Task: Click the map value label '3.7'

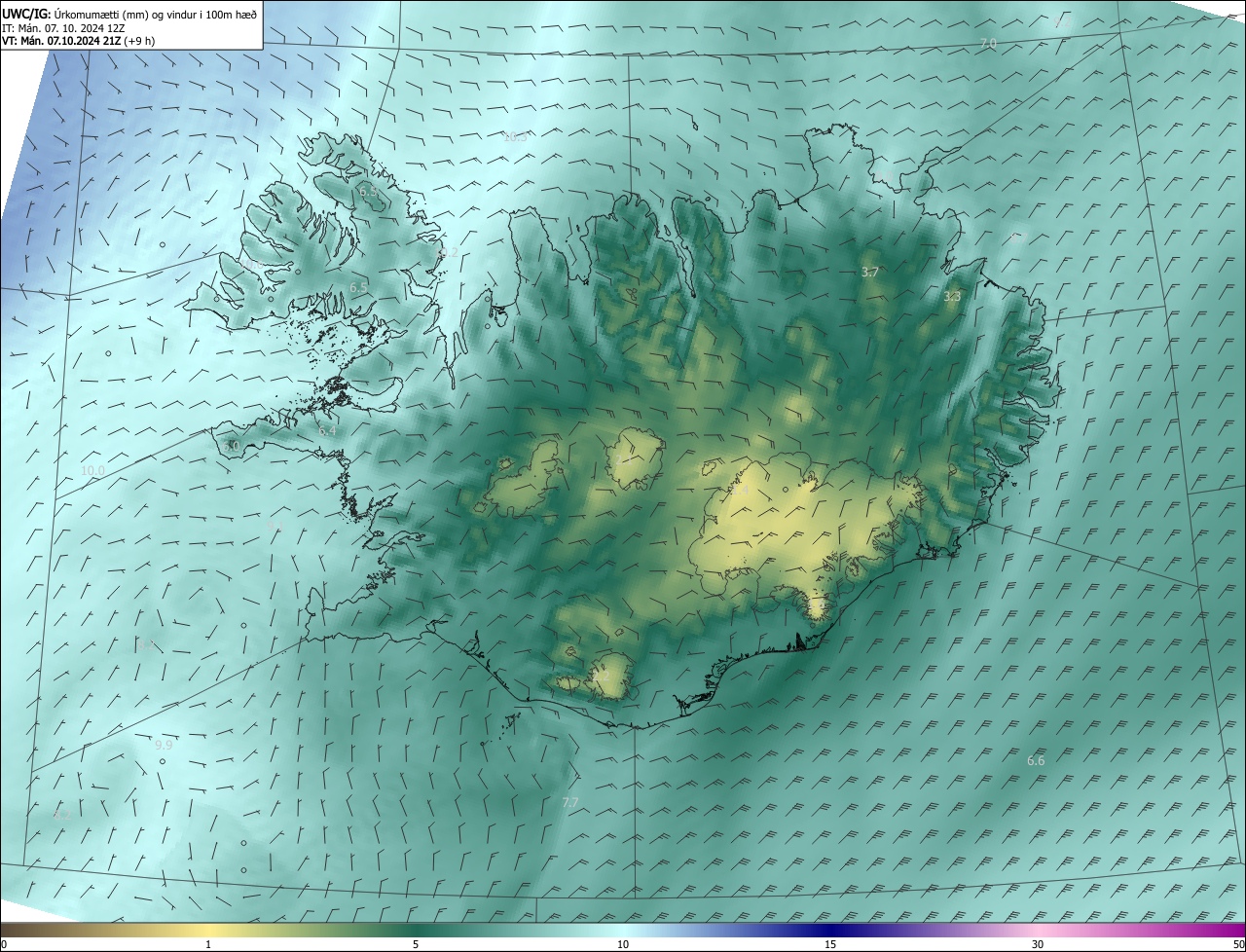Action: tap(870, 273)
